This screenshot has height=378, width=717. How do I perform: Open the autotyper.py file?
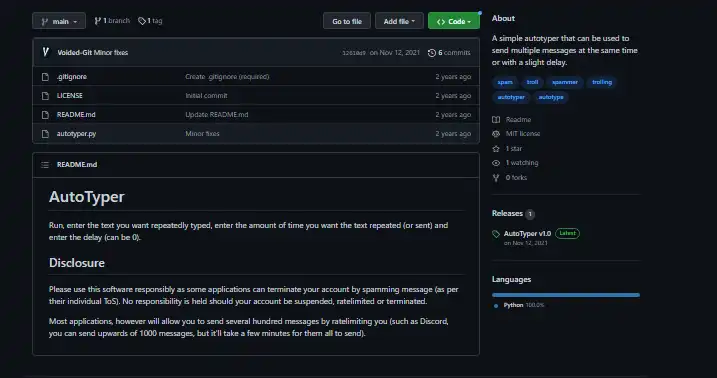(76, 133)
